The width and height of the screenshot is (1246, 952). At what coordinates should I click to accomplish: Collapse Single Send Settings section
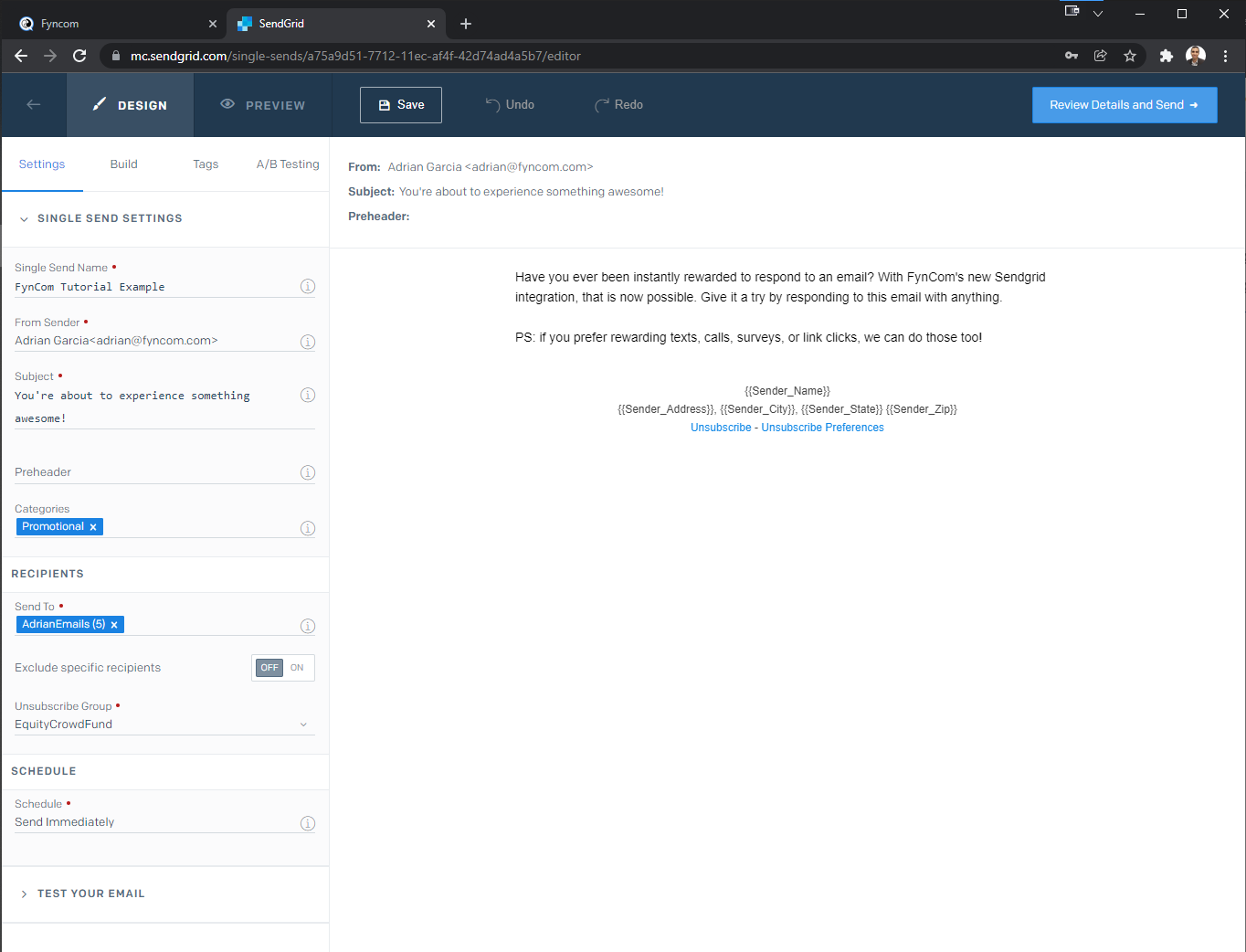point(100,218)
